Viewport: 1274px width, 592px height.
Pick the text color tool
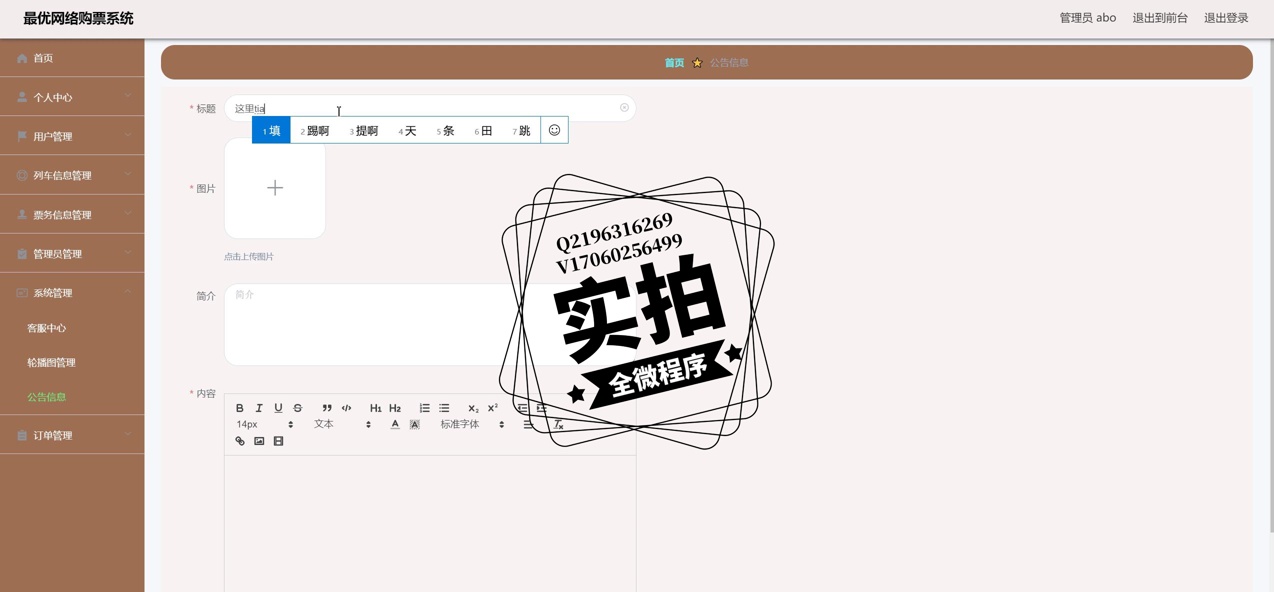pos(395,425)
